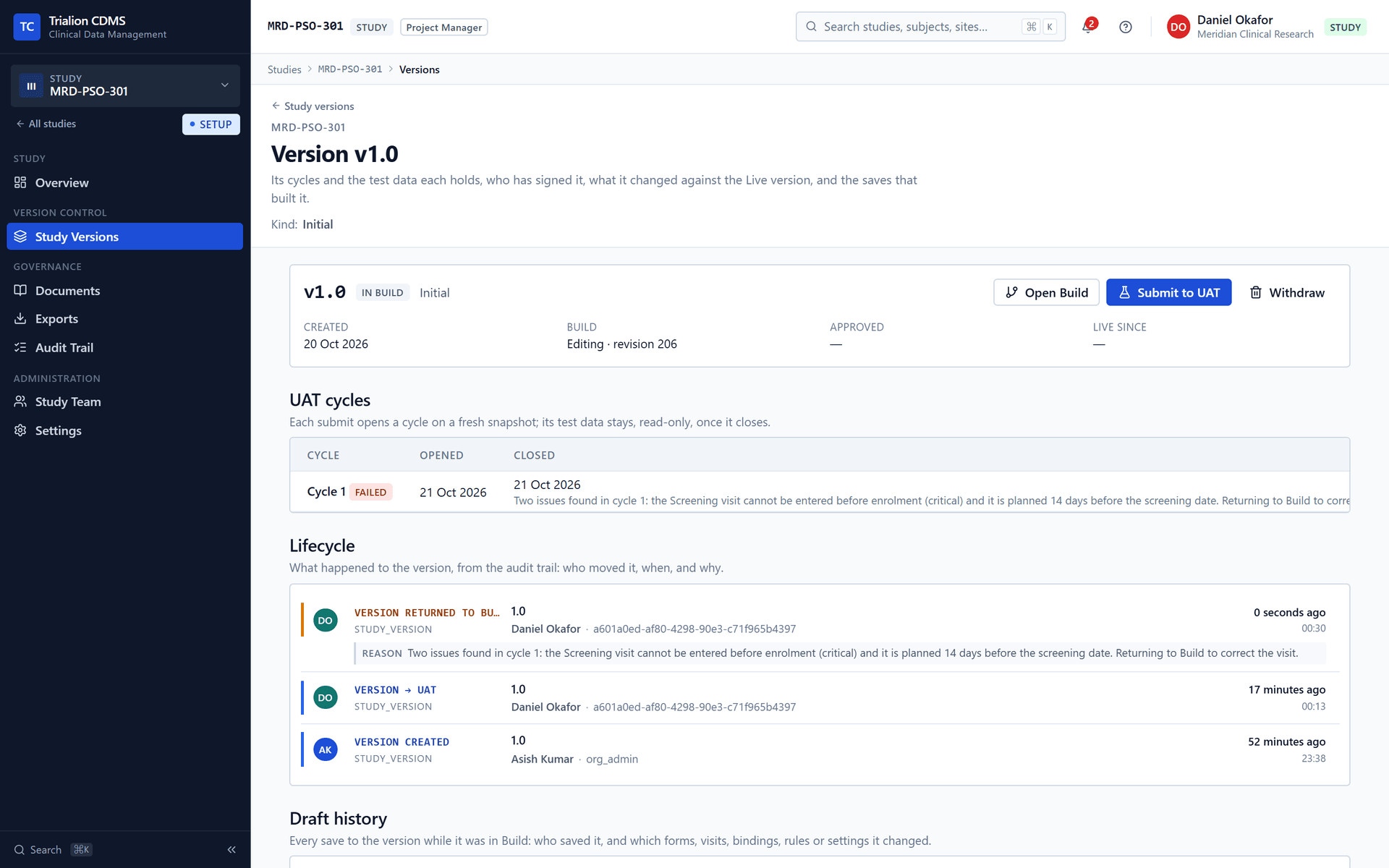This screenshot has width=1389, height=868.
Task: Click the Project Manager role badge
Action: [443, 27]
